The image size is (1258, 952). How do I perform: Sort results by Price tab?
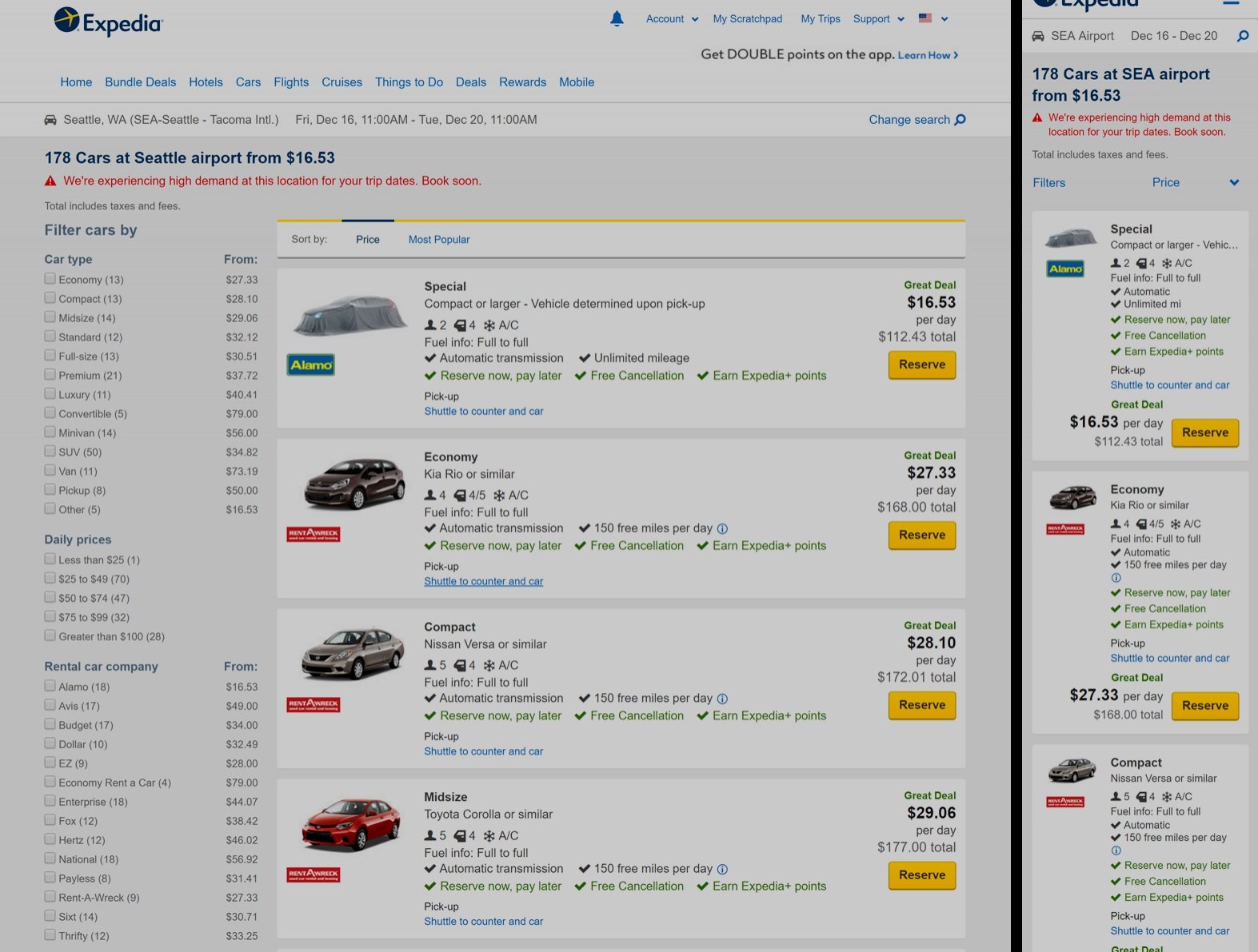pyautogui.click(x=368, y=239)
